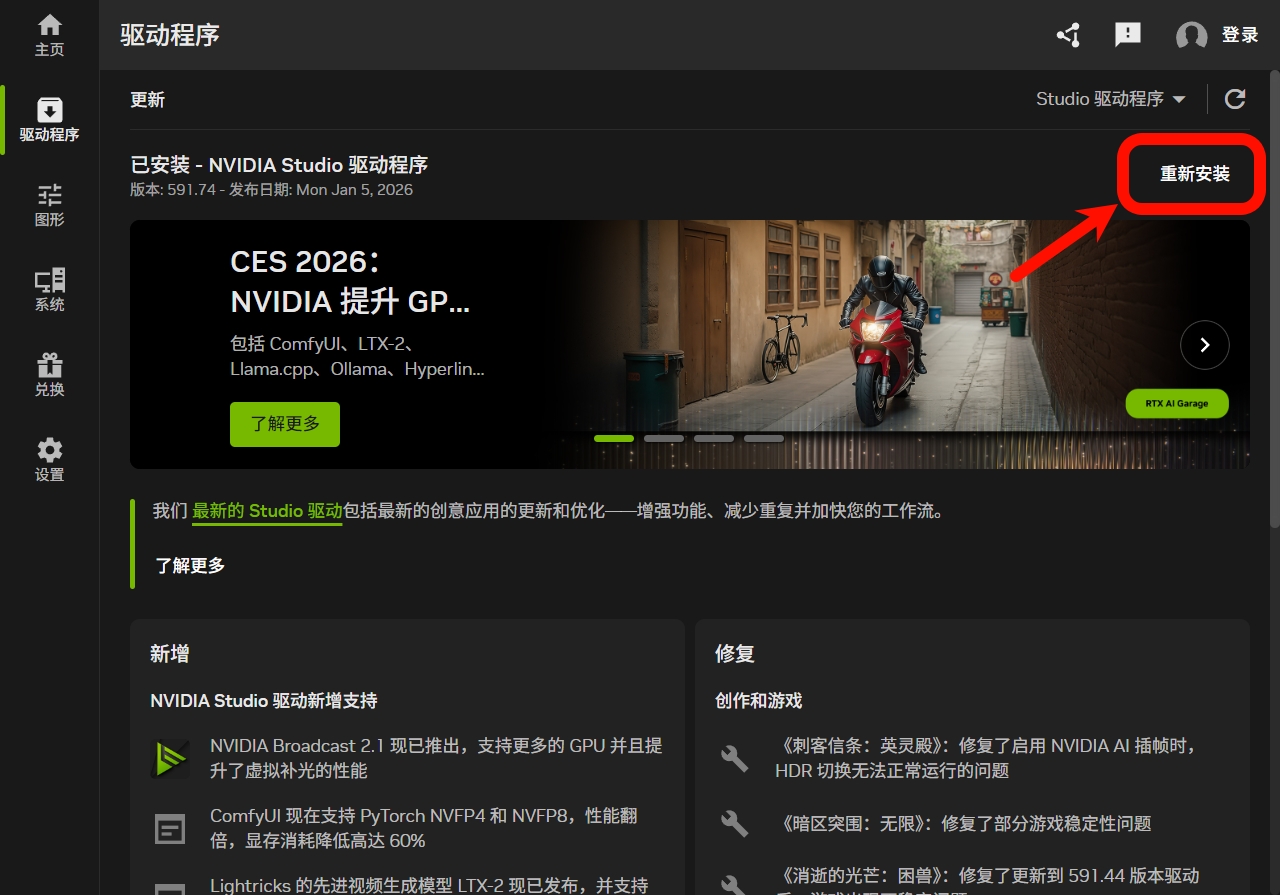Image resolution: width=1280 pixels, height=895 pixels.
Task: Click 已安装 - NVIDIA Studio 驱动程序 title
Action: point(279,165)
